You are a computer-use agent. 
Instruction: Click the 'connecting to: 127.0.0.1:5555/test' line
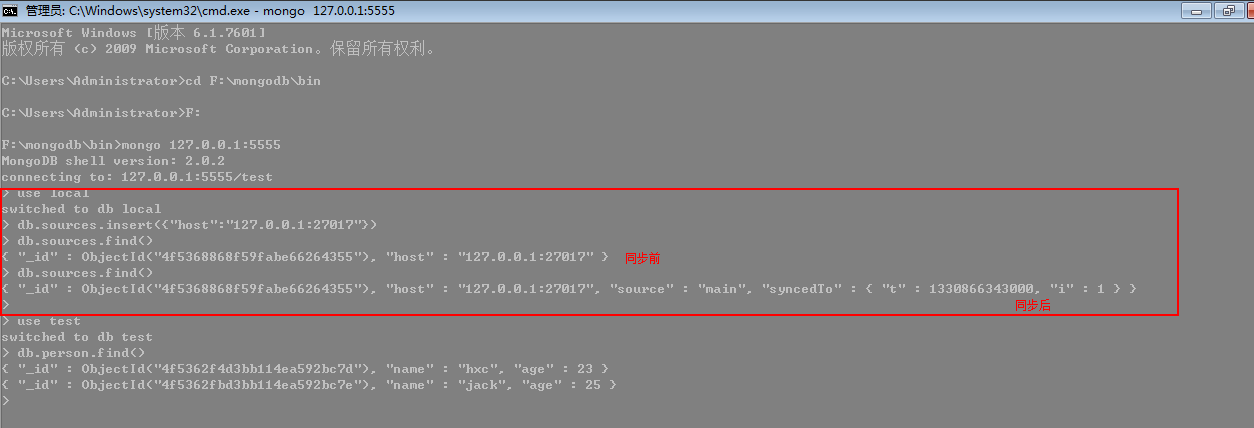coord(137,177)
